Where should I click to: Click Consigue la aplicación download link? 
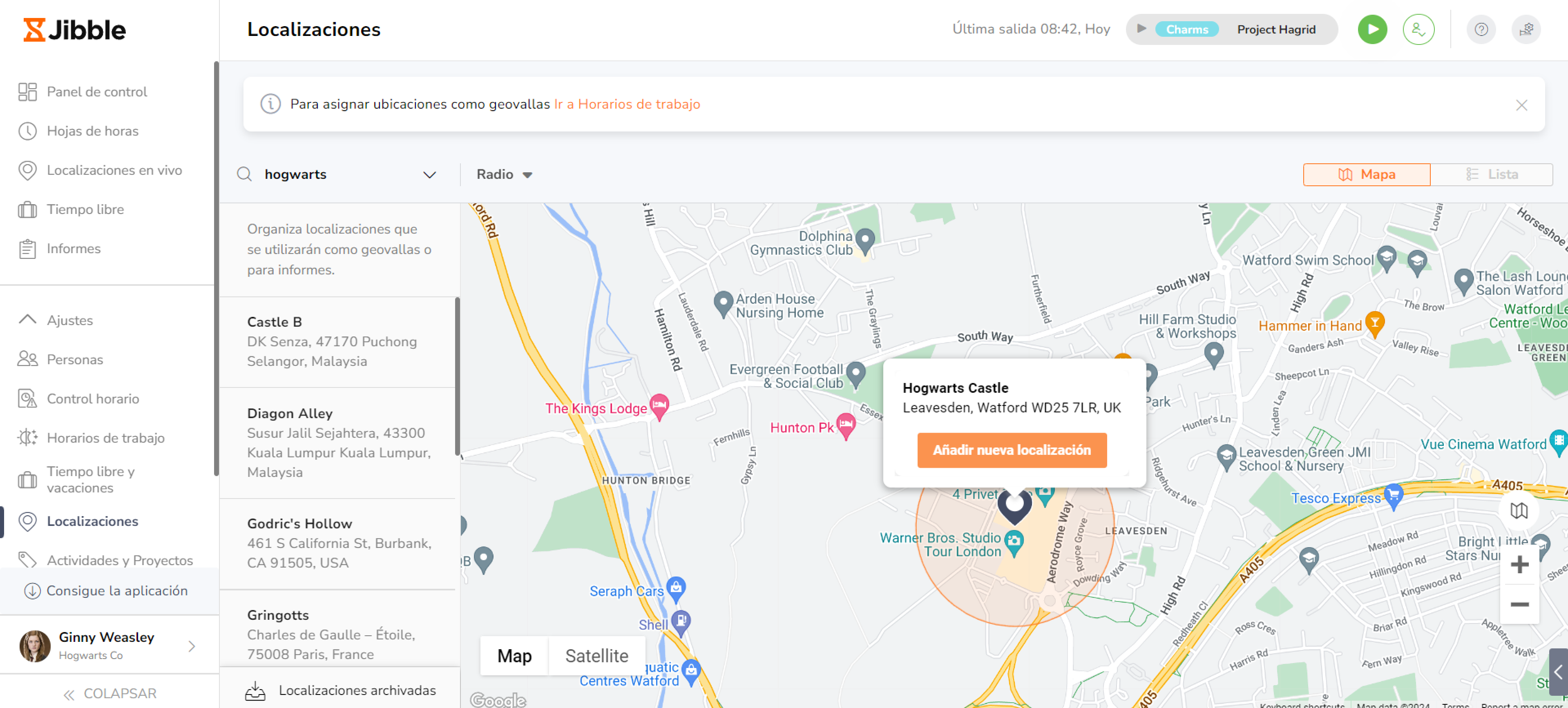(x=106, y=590)
